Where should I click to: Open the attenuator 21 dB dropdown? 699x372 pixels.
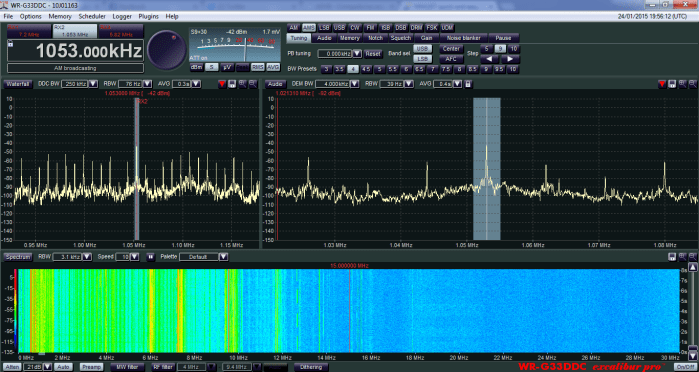(49, 367)
